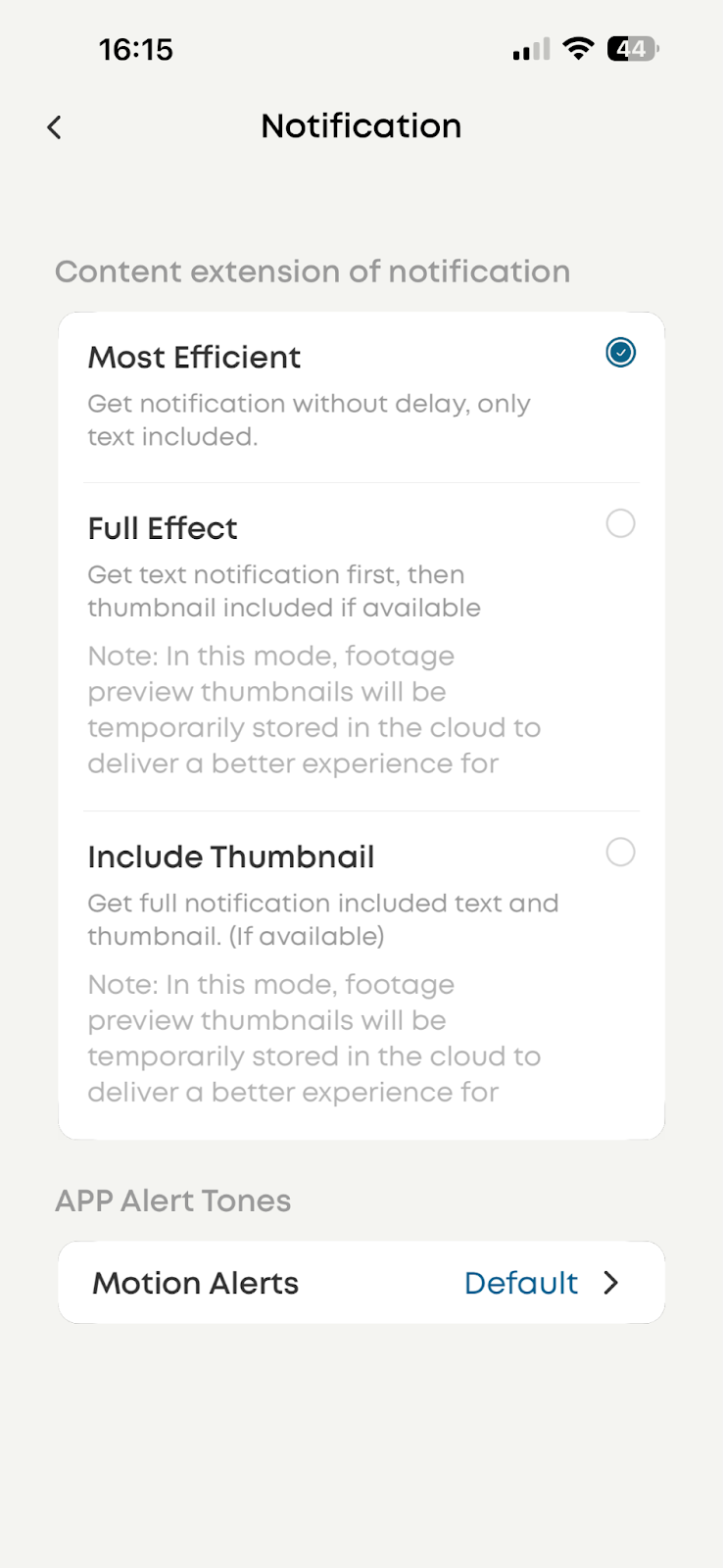The width and height of the screenshot is (723, 1568).
Task: Tap the Include Thumbnail cloud storage note
Action: (313, 1038)
